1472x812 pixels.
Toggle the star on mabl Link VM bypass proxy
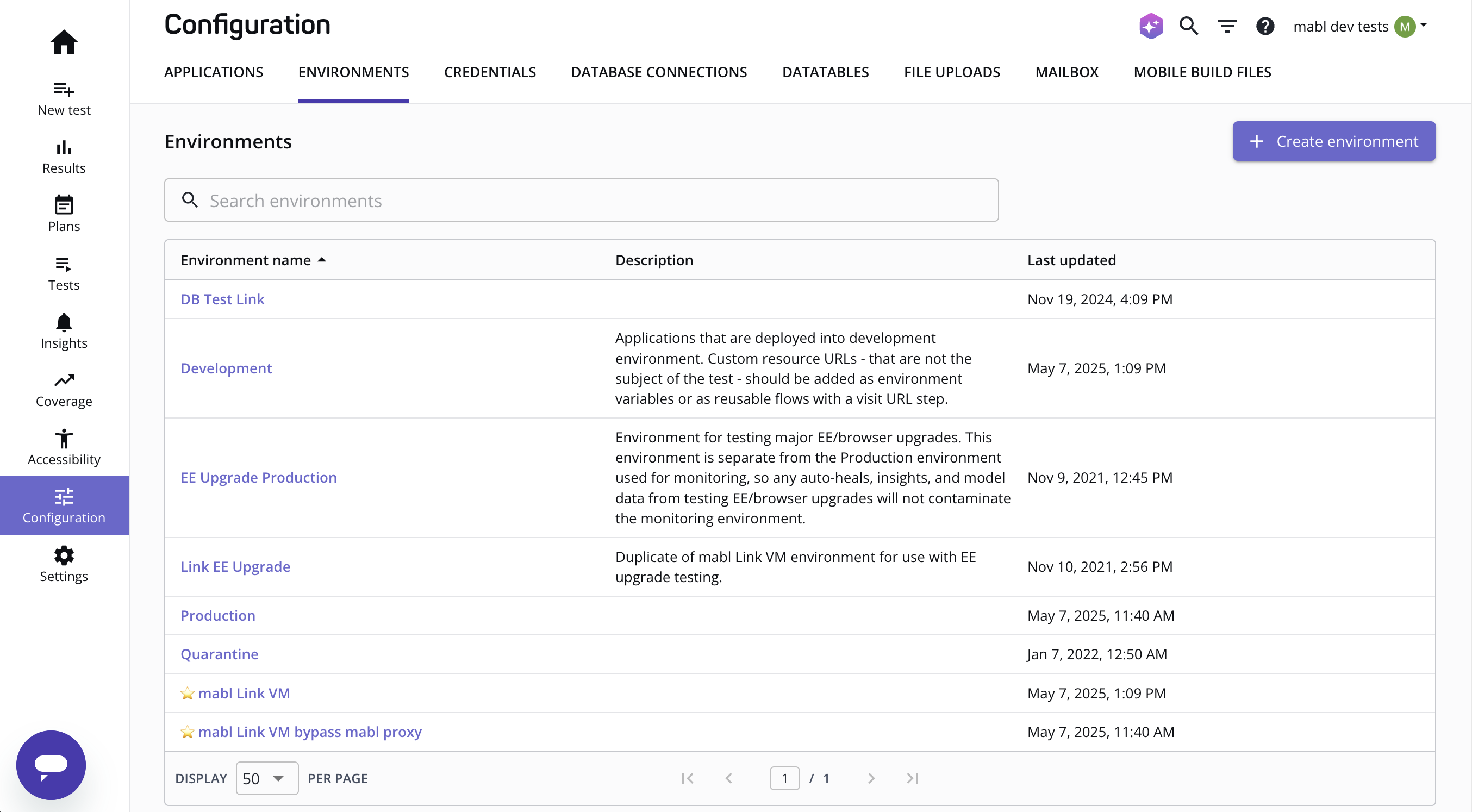tap(188, 732)
